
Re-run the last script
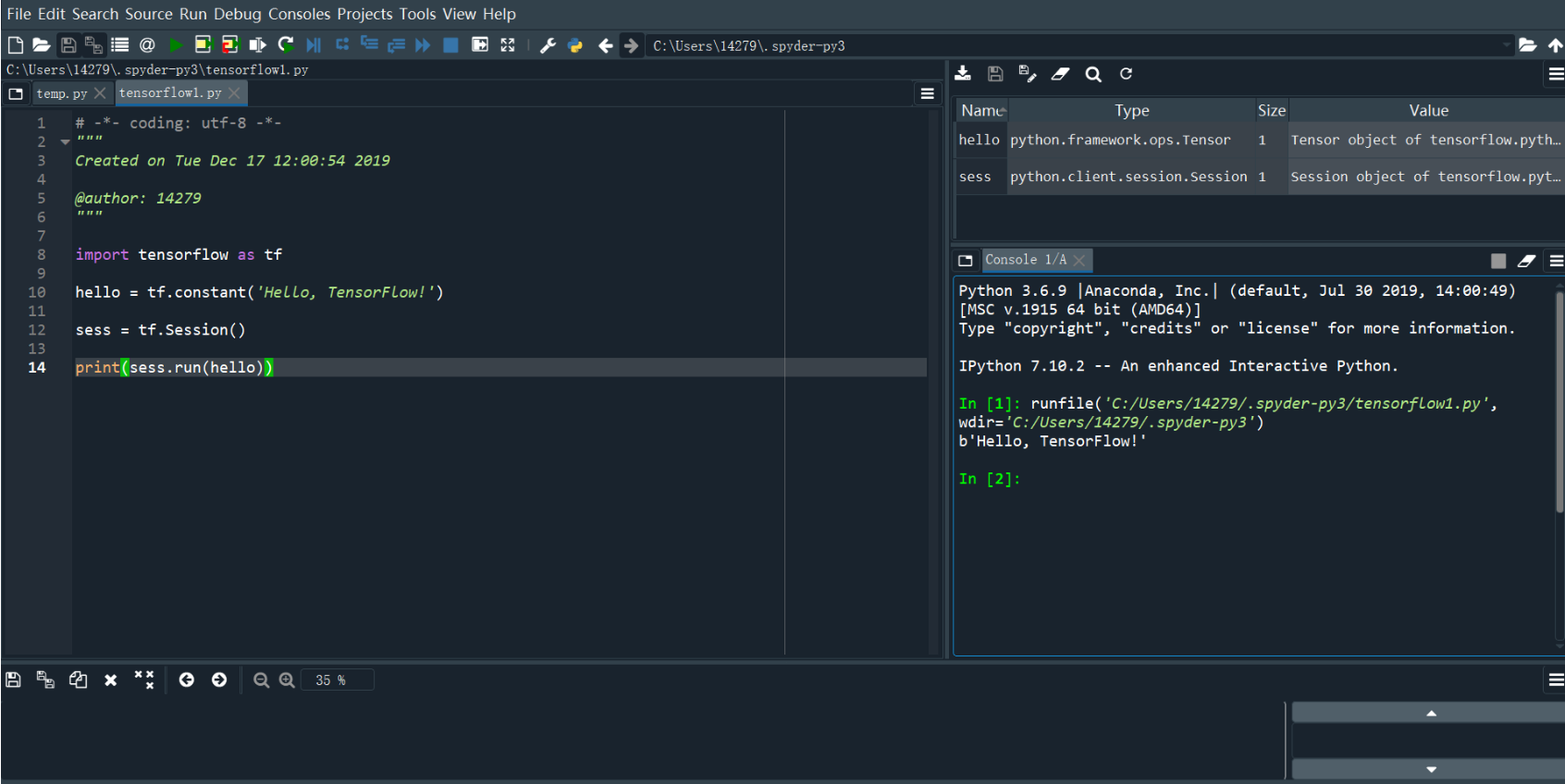(x=286, y=45)
